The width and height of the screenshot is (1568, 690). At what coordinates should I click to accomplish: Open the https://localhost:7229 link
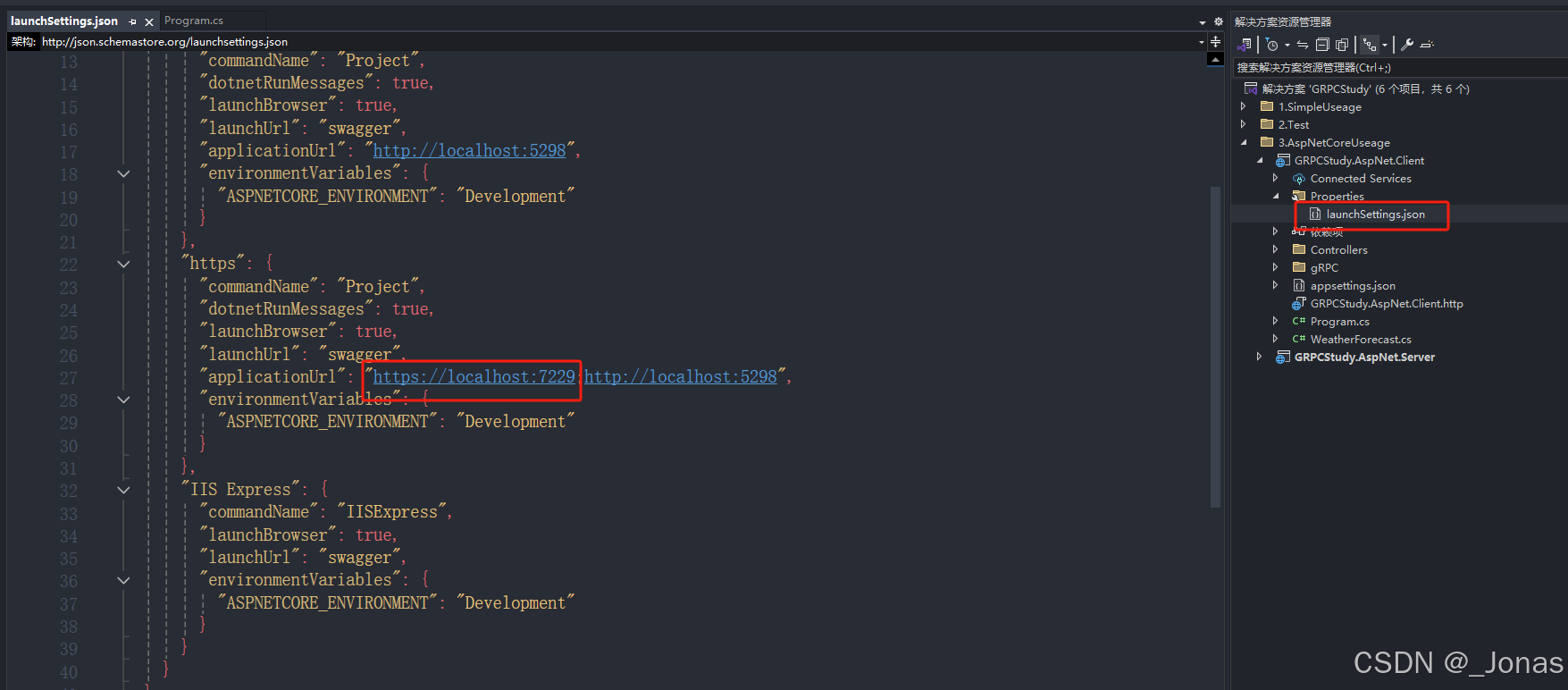(x=474, y=377)
